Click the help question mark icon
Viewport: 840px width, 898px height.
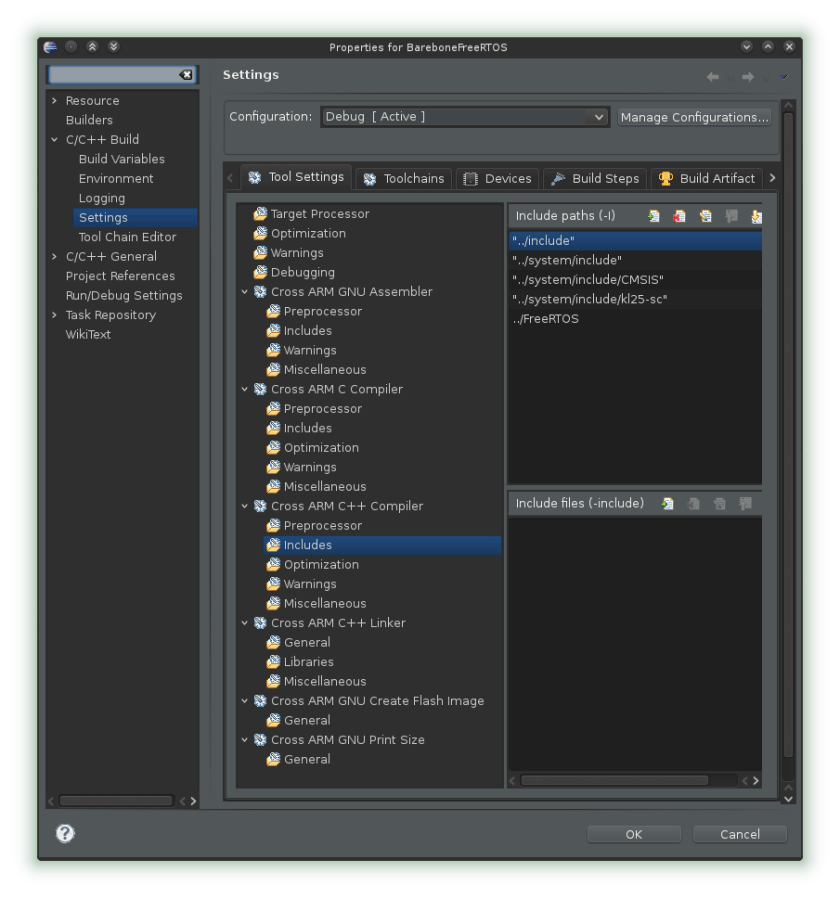(65, 833)
